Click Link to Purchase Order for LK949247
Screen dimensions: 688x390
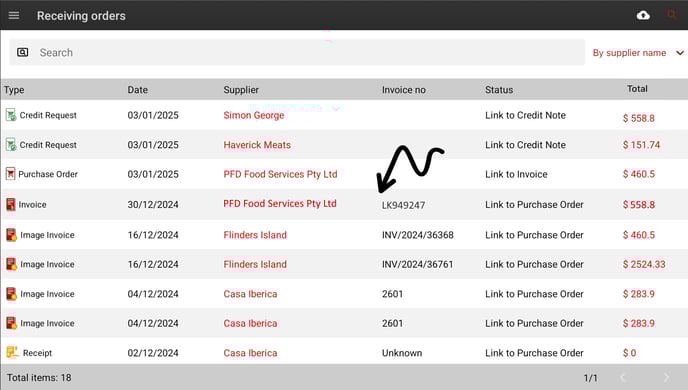(x=534, y=204)
